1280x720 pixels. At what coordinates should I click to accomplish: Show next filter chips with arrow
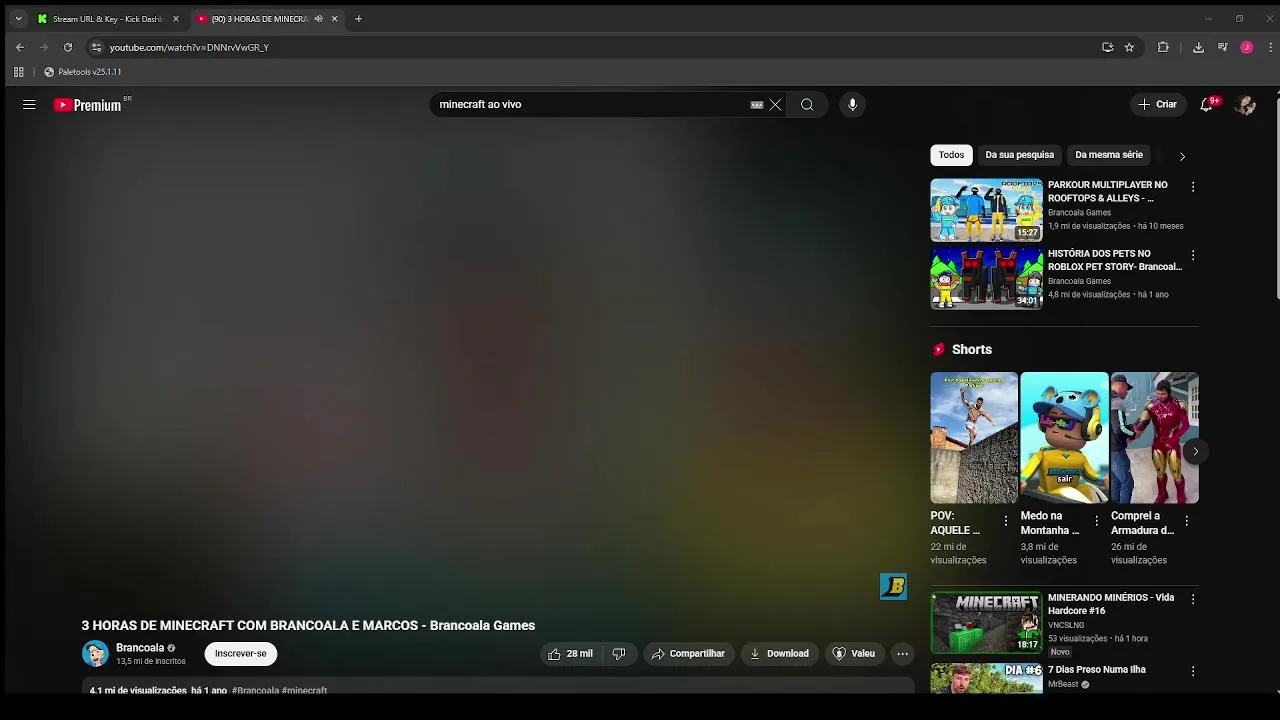coord(1182,156)
